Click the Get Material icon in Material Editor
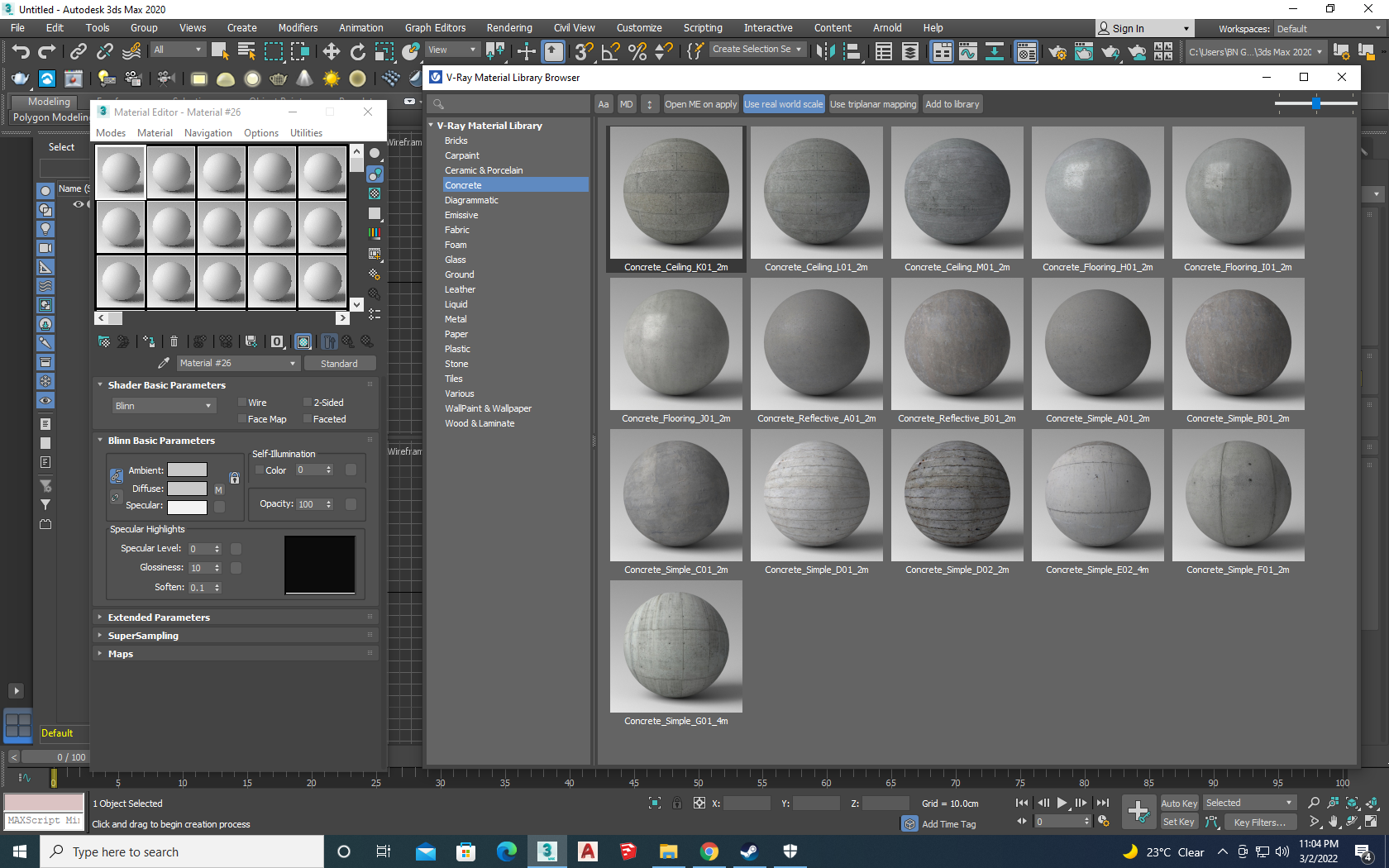This screenshot has height=868, width=1389. 105,341
